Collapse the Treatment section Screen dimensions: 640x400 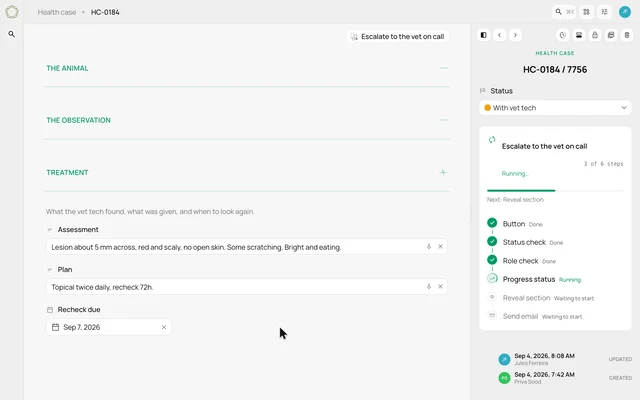click(x=443, y=172)
